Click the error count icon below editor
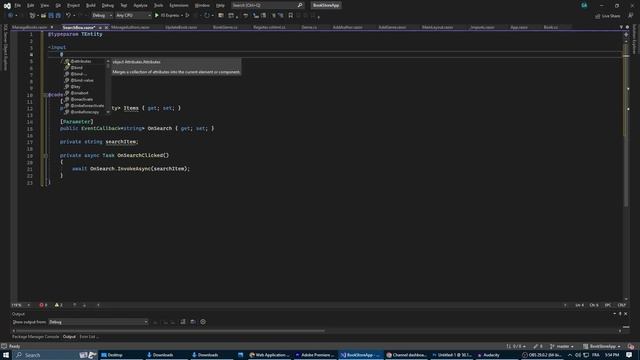 [41, 305]
